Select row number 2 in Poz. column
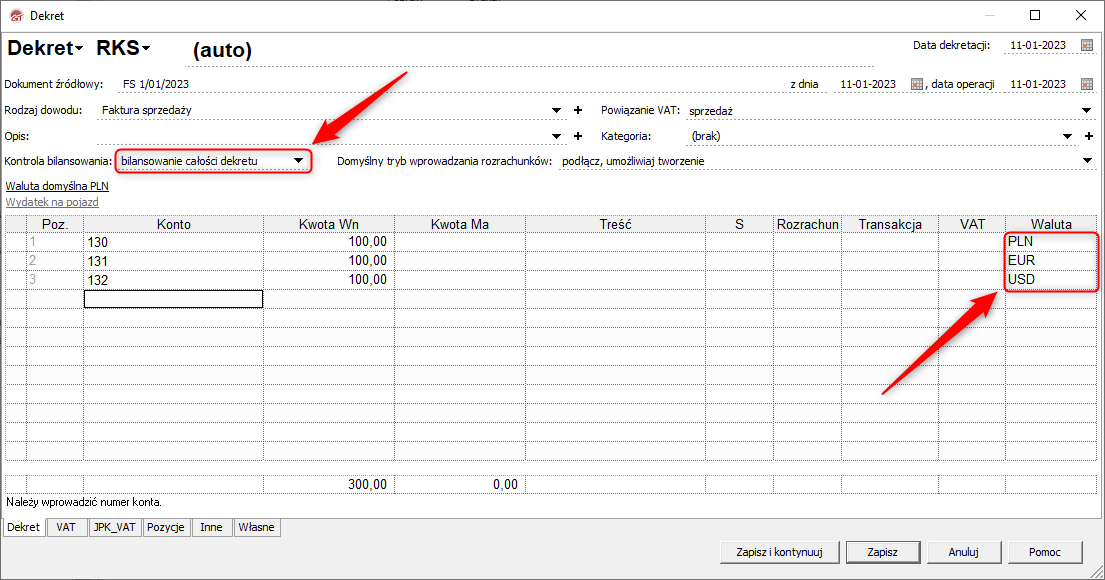This screenshot has height=580, width=1105. click(55, 261)
